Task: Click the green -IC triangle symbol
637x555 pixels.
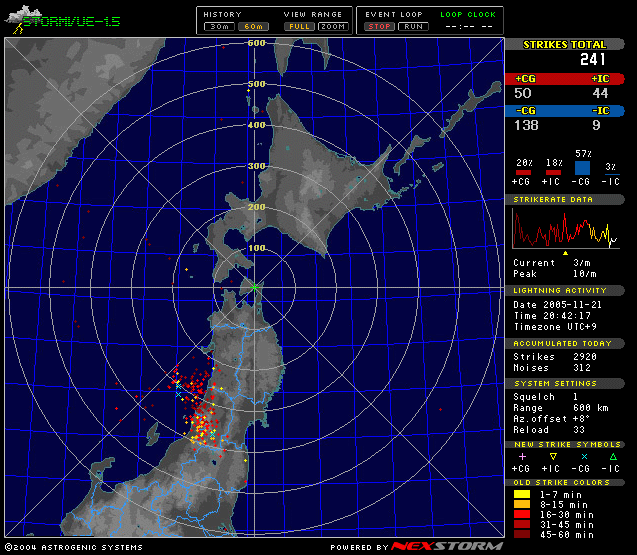Action: click(x=611, y=455)
